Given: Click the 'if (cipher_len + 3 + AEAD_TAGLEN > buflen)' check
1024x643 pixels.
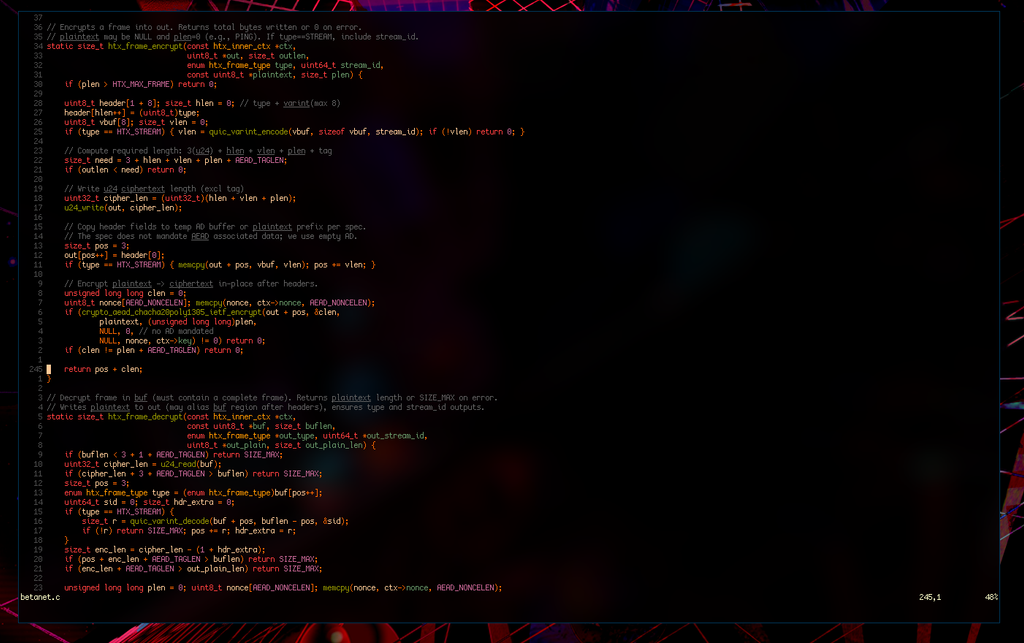Looking at the screenshot, I should pyautogui.click(x=155, y=474).
